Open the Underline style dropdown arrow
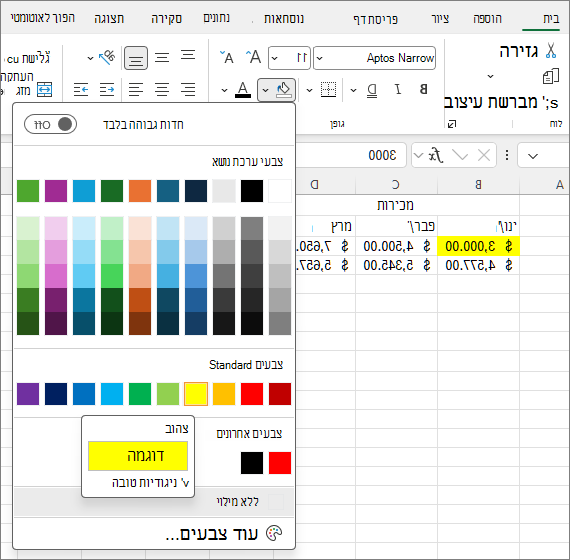The image size is (570, 560). [353, 90]
